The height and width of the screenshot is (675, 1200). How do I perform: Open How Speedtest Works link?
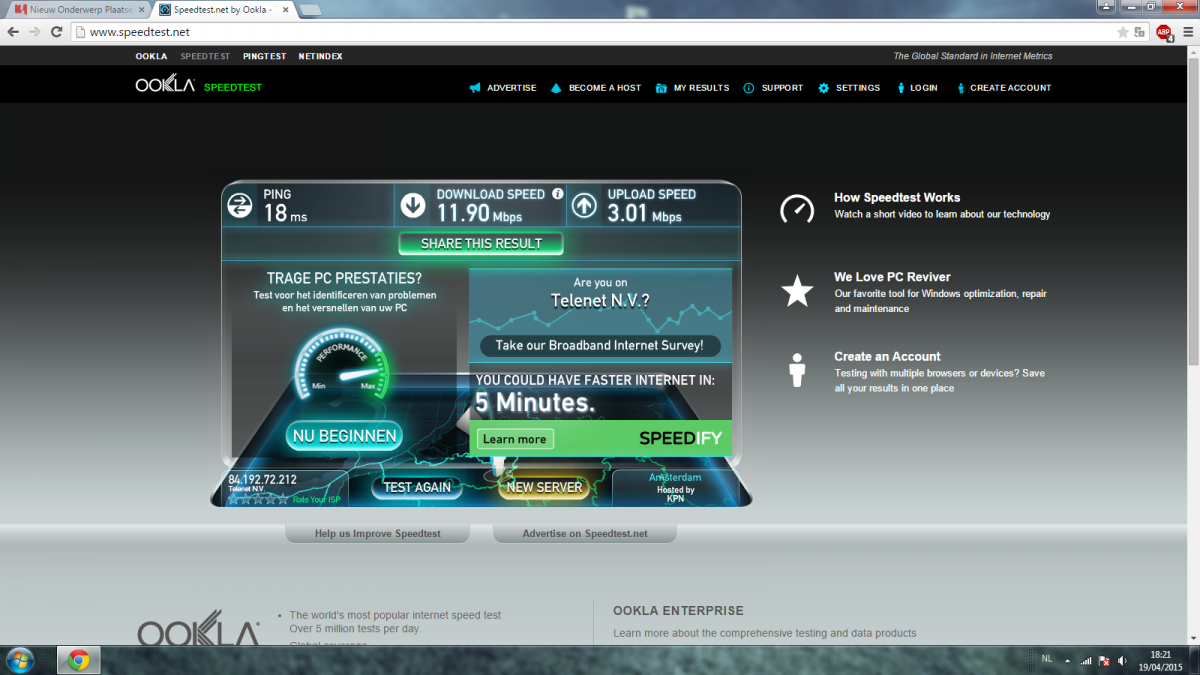click(x=897, y=198)
